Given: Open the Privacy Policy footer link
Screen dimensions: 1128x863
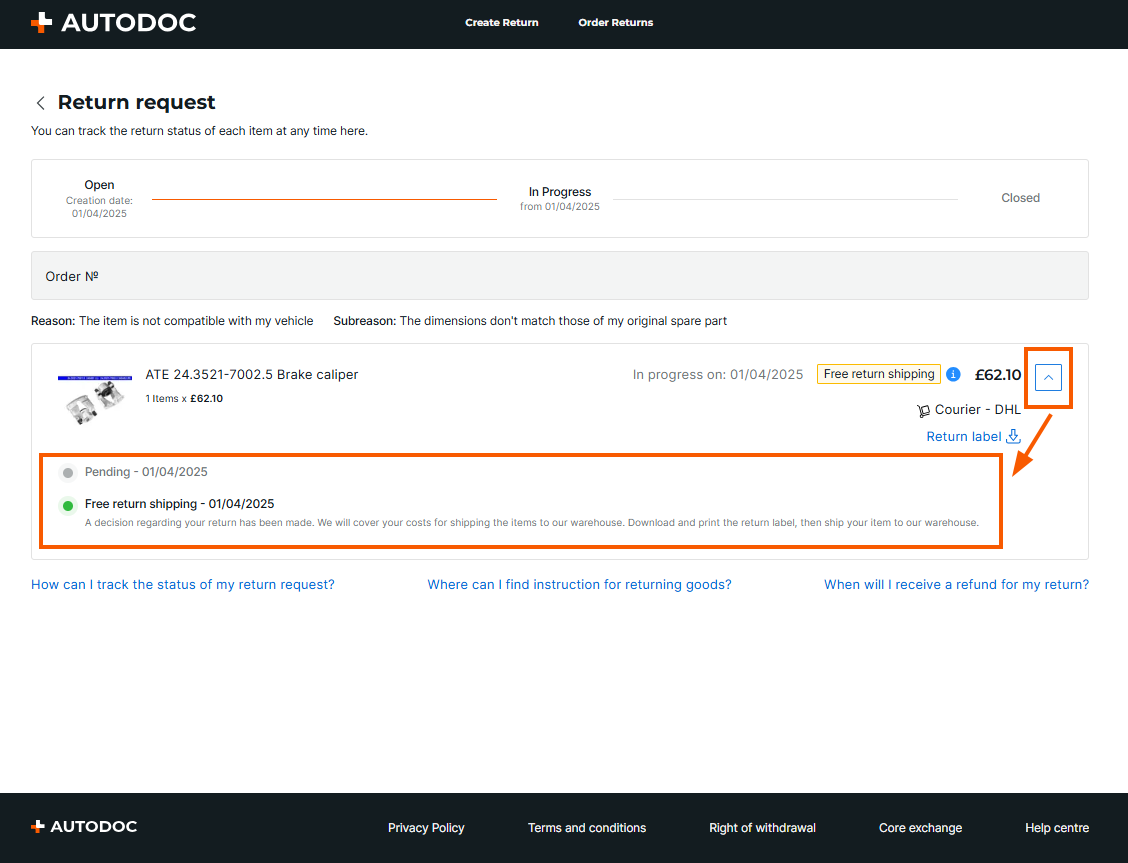Looking at the screenshot, I should click(x=426, y=827).
